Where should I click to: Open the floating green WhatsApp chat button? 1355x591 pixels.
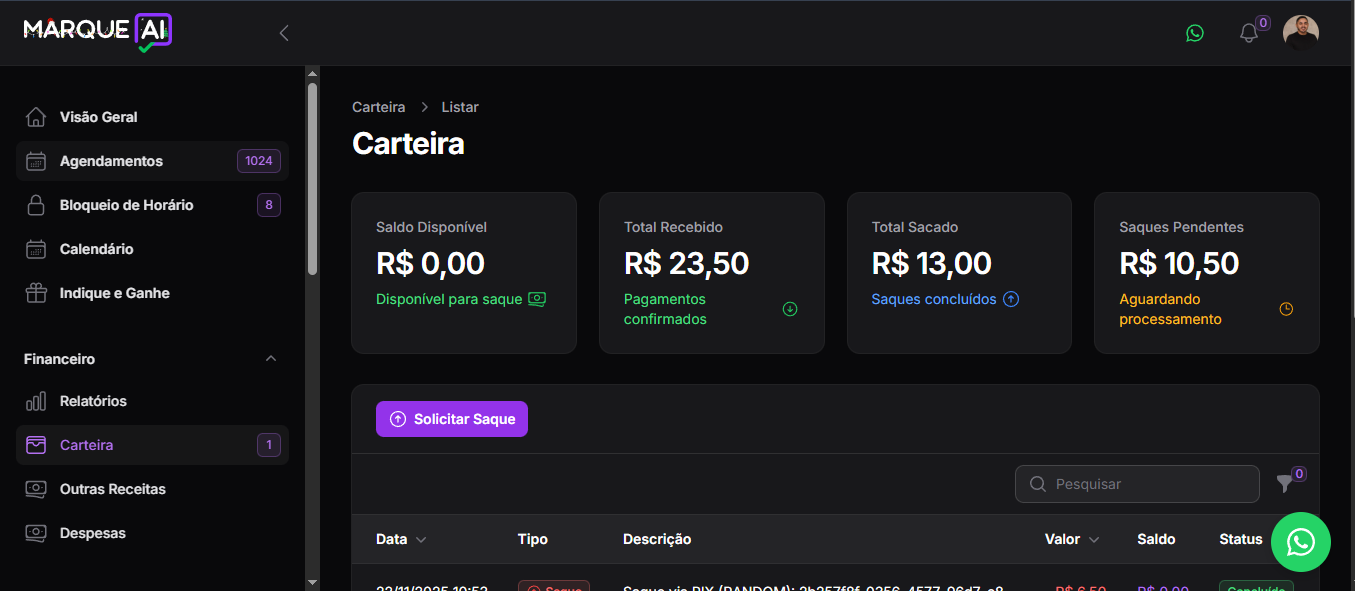pyautogui.click(x=1301, y=542)
